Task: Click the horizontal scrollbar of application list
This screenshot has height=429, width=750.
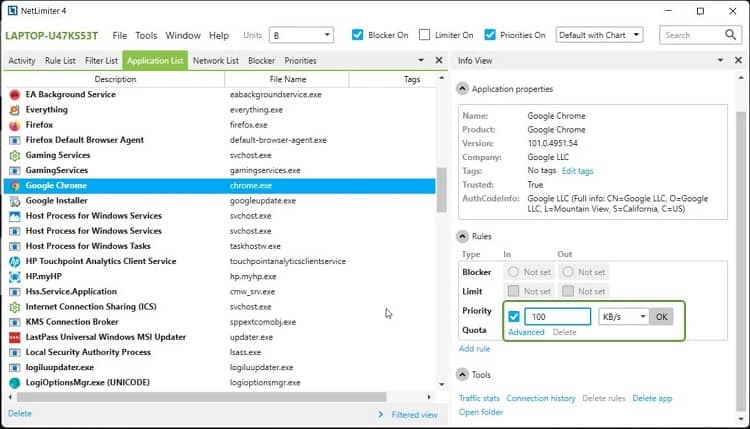Action: tap(201, 397)
